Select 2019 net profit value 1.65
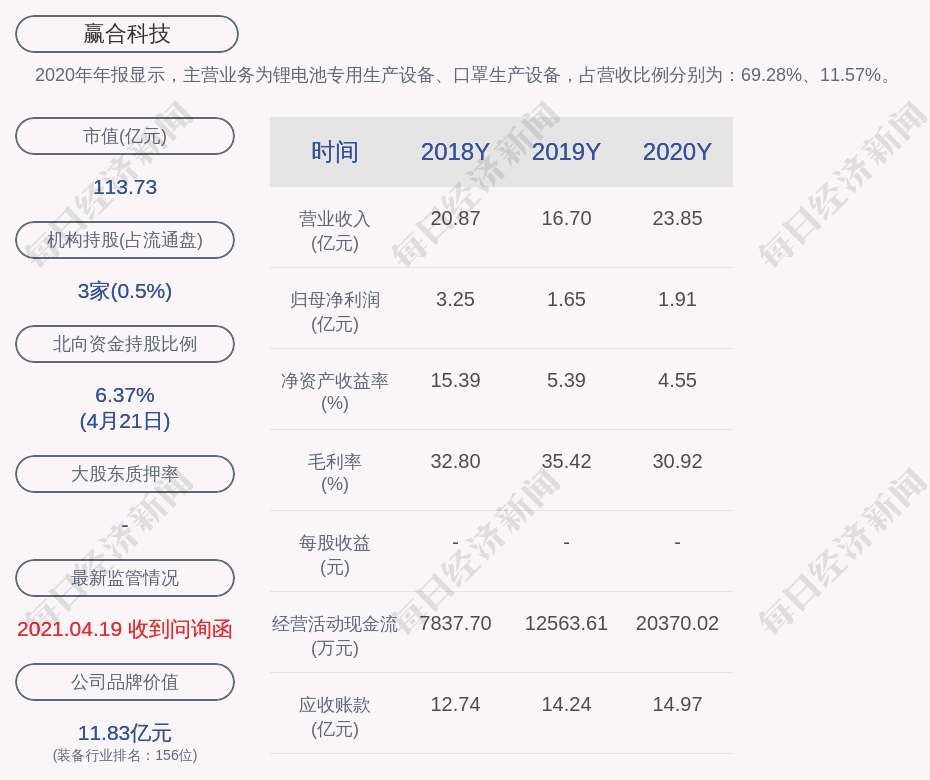Screen dimensions: 930x780 (566, 300)
